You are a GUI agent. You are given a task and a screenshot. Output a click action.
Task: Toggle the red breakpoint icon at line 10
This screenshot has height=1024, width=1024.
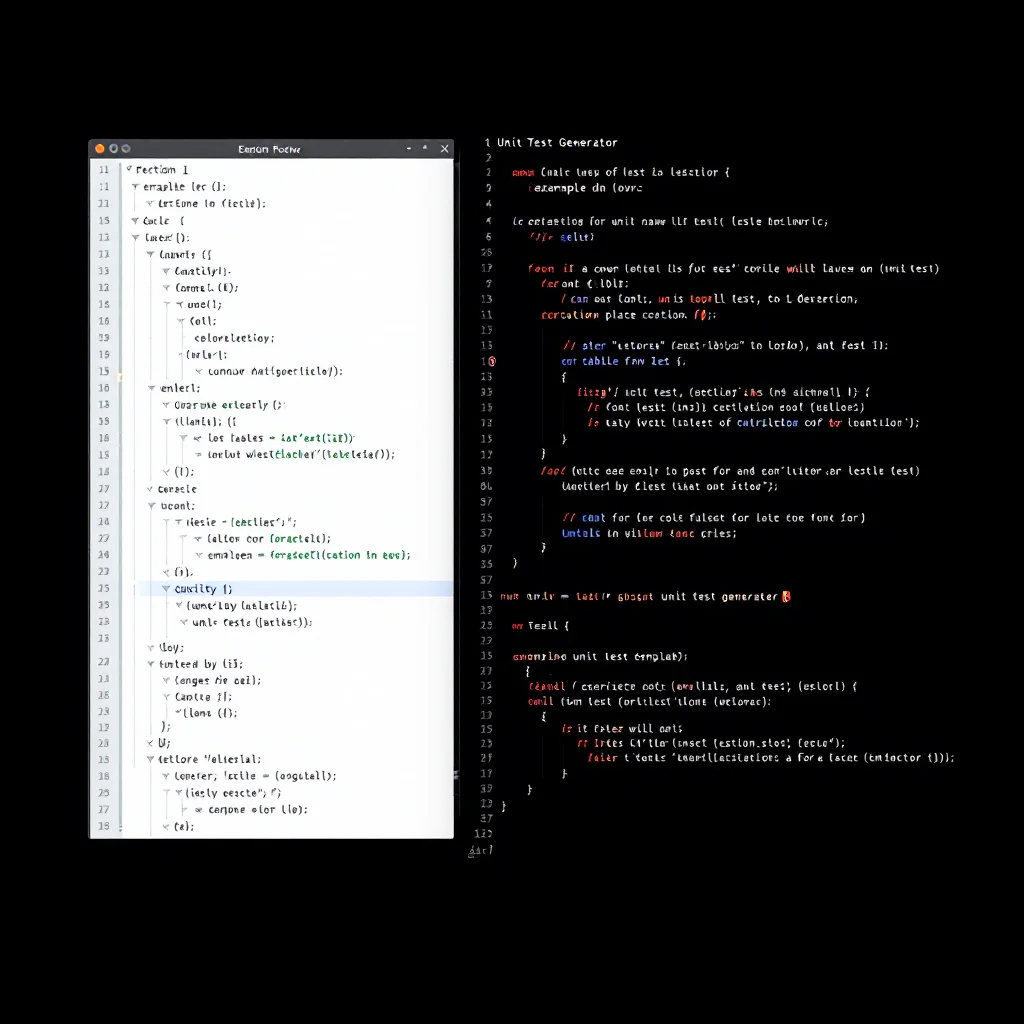coord(491,360)
